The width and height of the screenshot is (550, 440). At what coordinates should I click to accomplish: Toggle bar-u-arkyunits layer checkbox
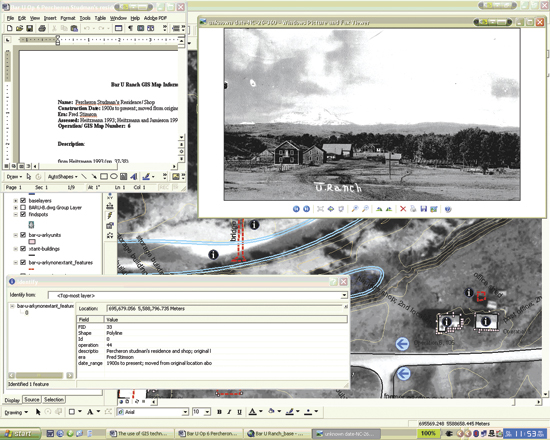click(23, 235)
